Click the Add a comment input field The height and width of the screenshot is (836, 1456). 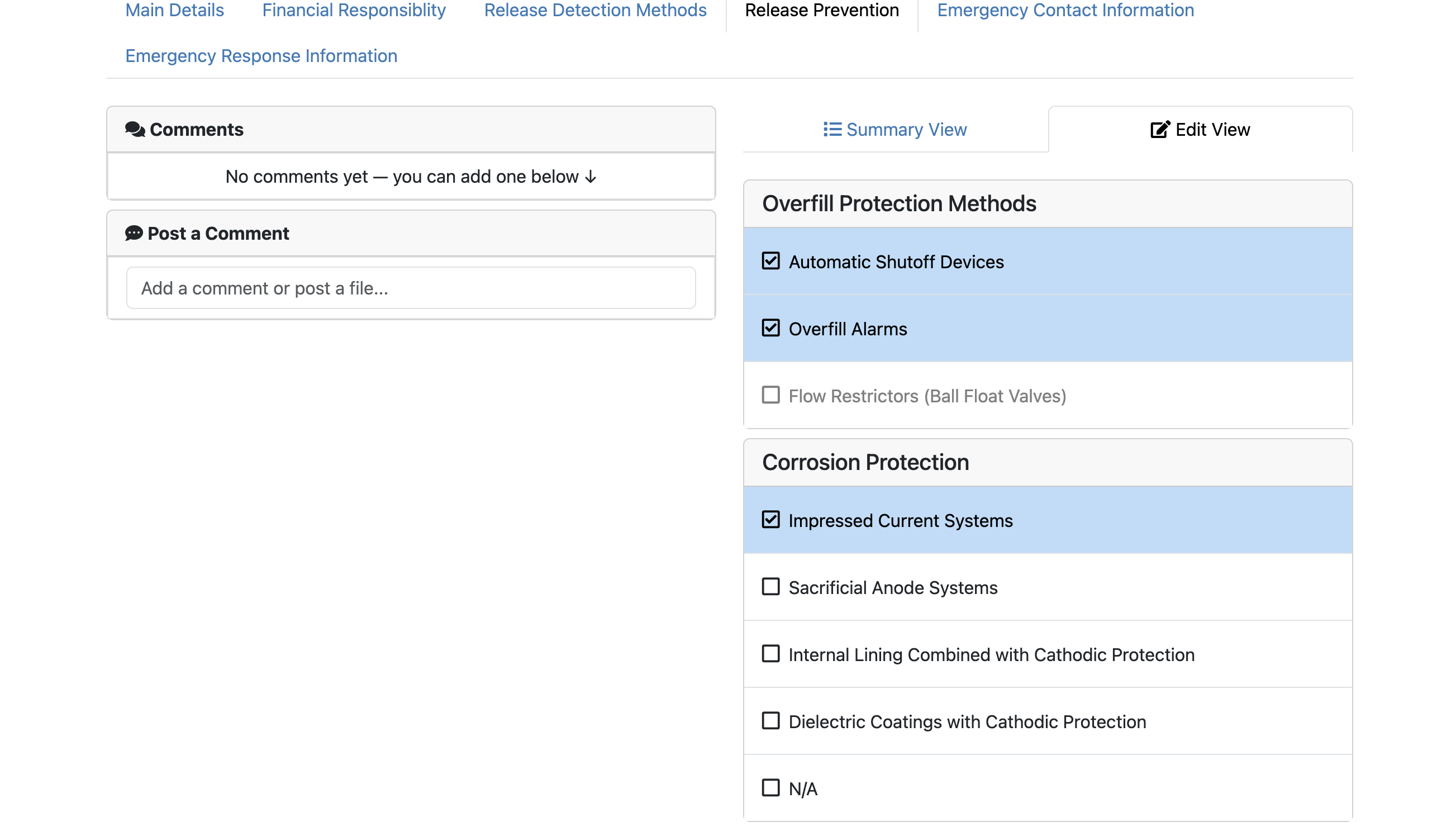tap(410, 288)
